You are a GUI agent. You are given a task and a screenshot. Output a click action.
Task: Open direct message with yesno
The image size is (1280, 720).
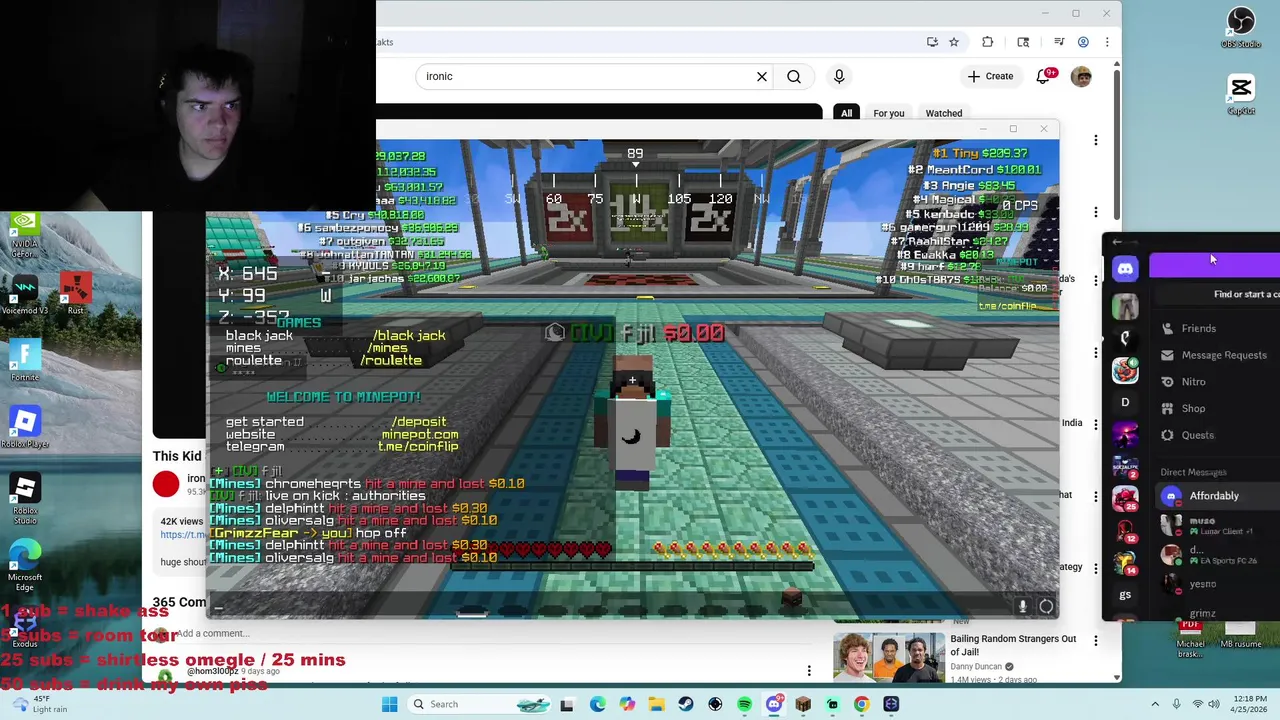pos(1219,584)
